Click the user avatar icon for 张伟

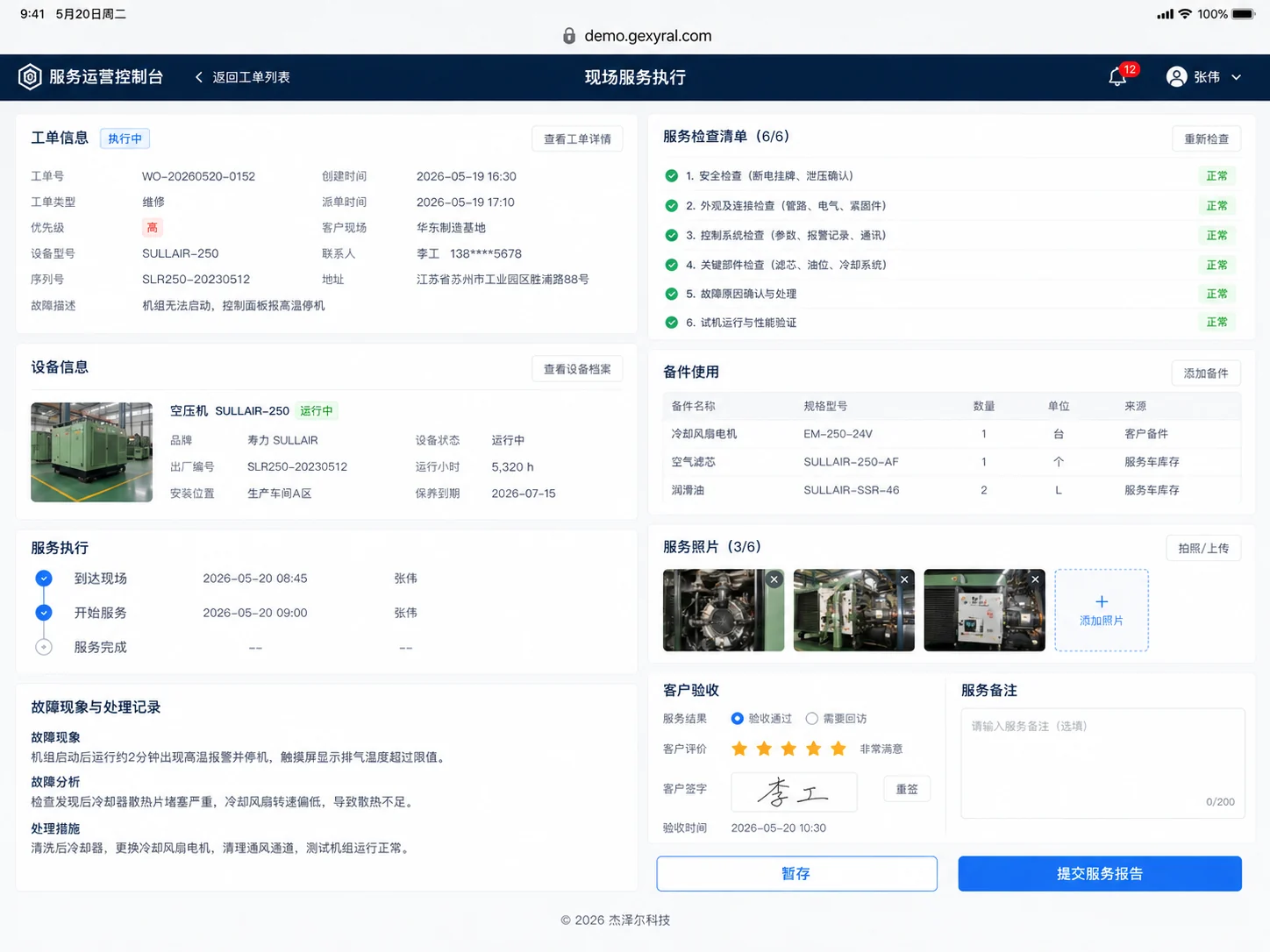point(1176,77)
